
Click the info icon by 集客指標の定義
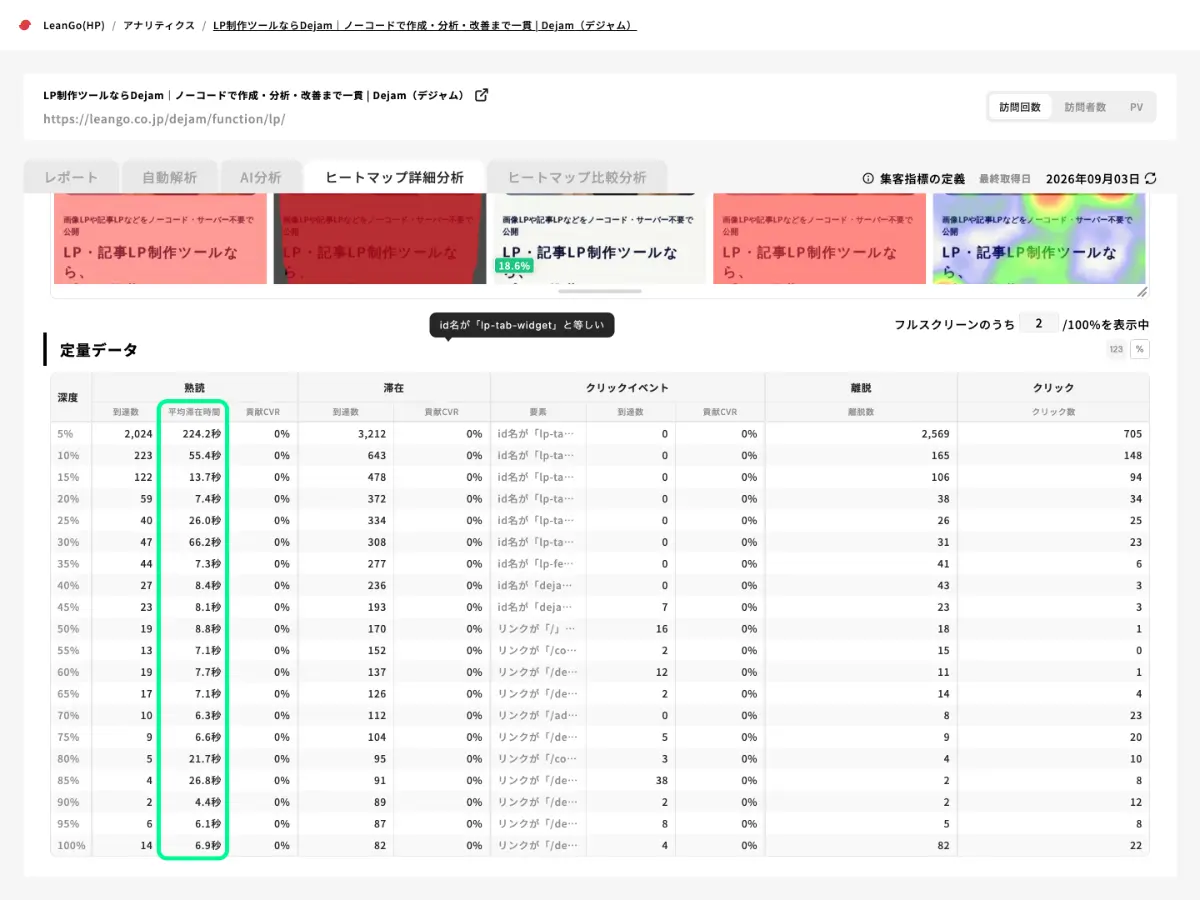pos(868,178)
